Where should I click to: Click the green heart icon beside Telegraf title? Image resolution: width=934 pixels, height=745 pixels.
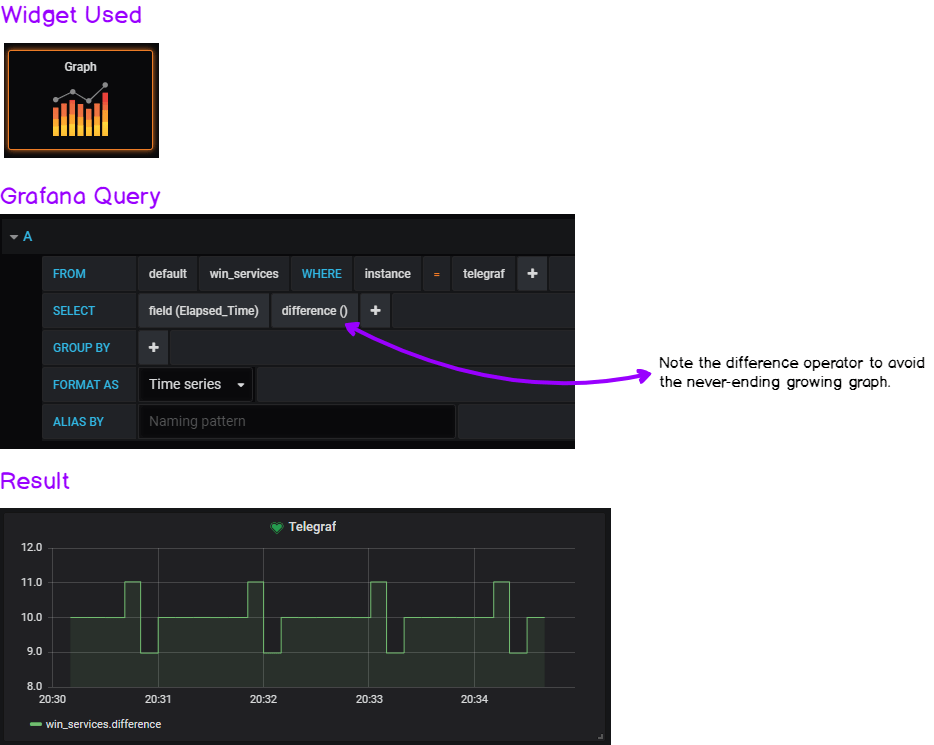tap(276, 527)
